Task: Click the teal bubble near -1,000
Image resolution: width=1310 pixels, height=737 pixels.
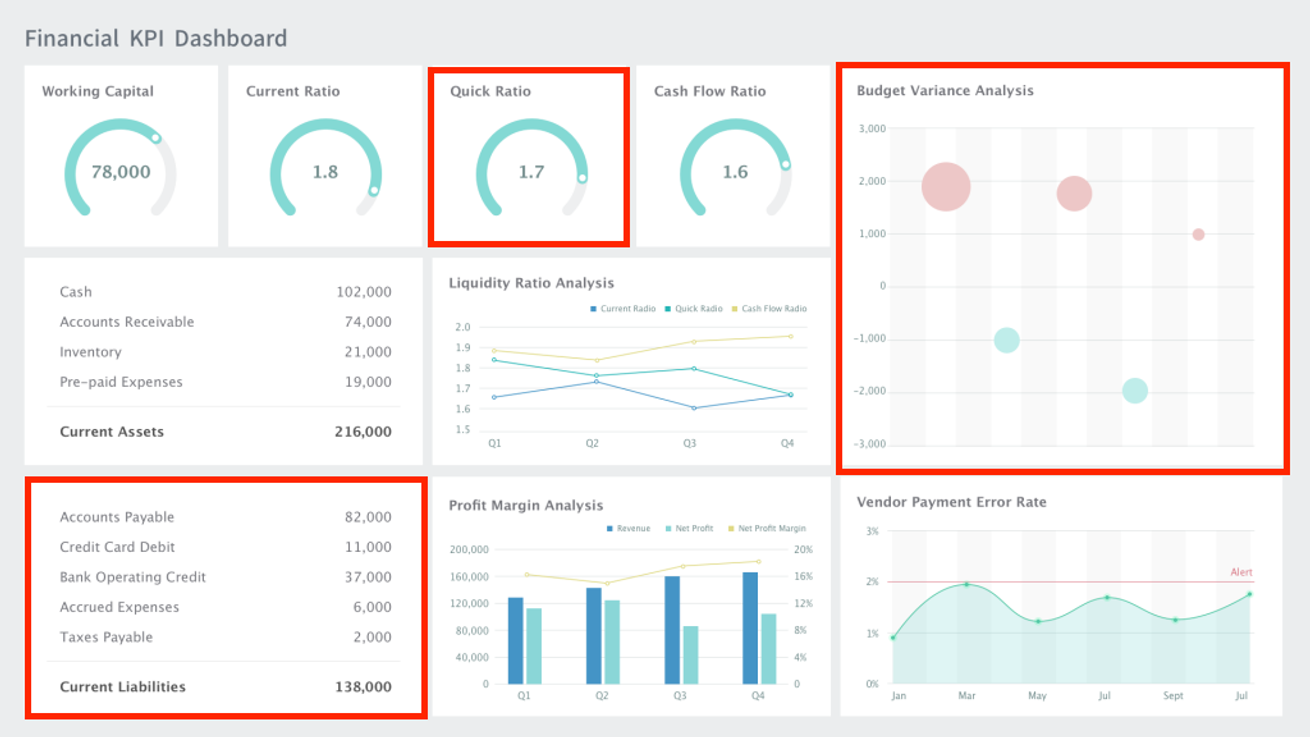Action: pyautogui.click(x=1007, y=340)
